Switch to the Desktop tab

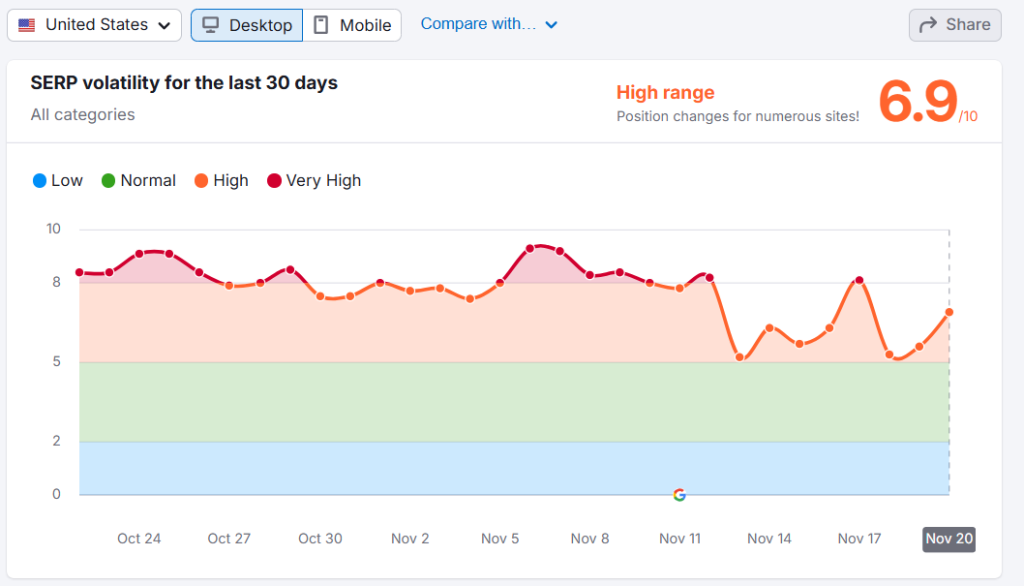(x=247, y=25)
